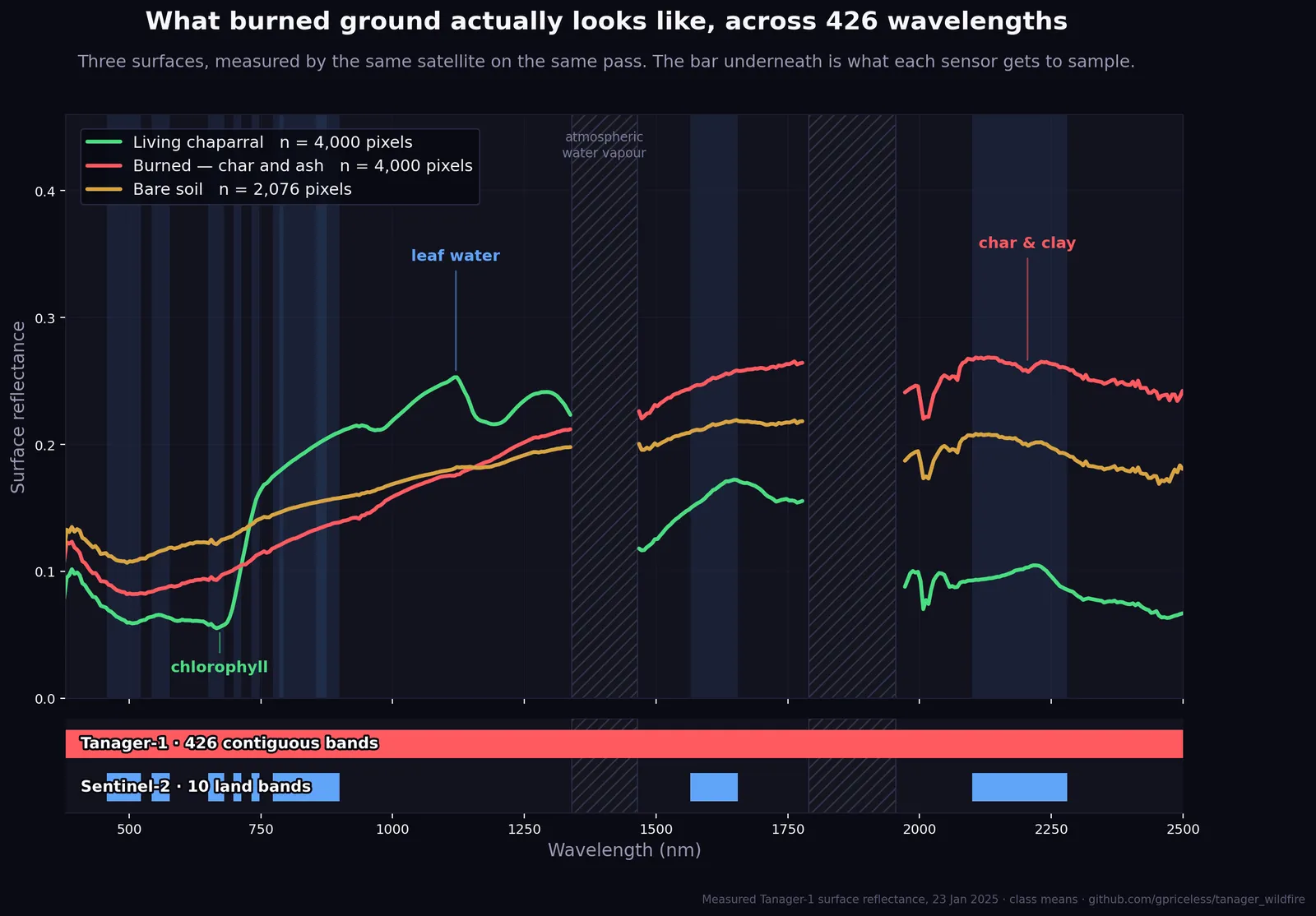The height and width of the screenshot is (916, 1316).
Task: Click the 1500 x-axis tick label
Action: [x=656, y=829]
